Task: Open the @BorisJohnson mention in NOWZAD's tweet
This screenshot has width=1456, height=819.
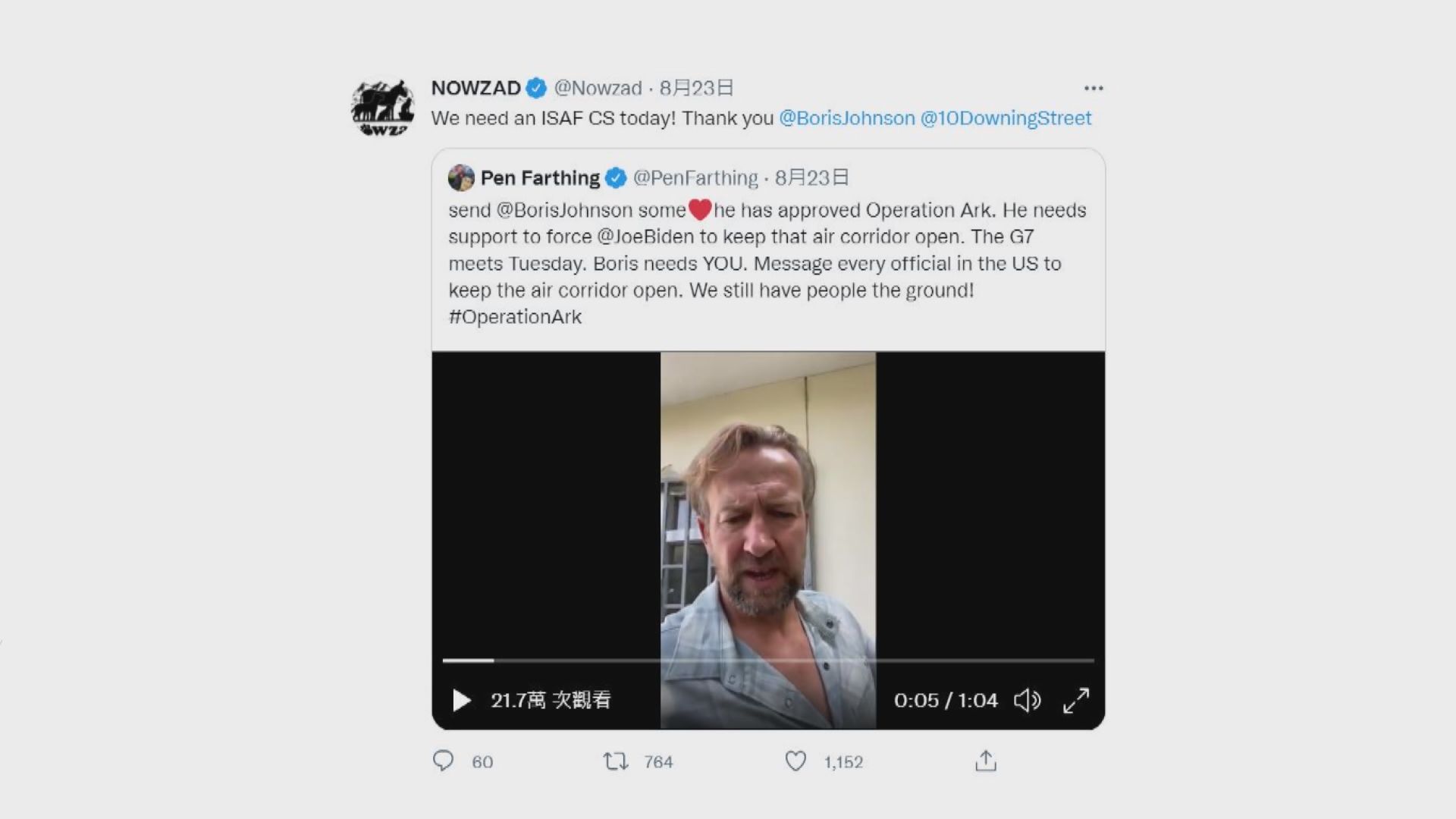Action: point(847,118)
